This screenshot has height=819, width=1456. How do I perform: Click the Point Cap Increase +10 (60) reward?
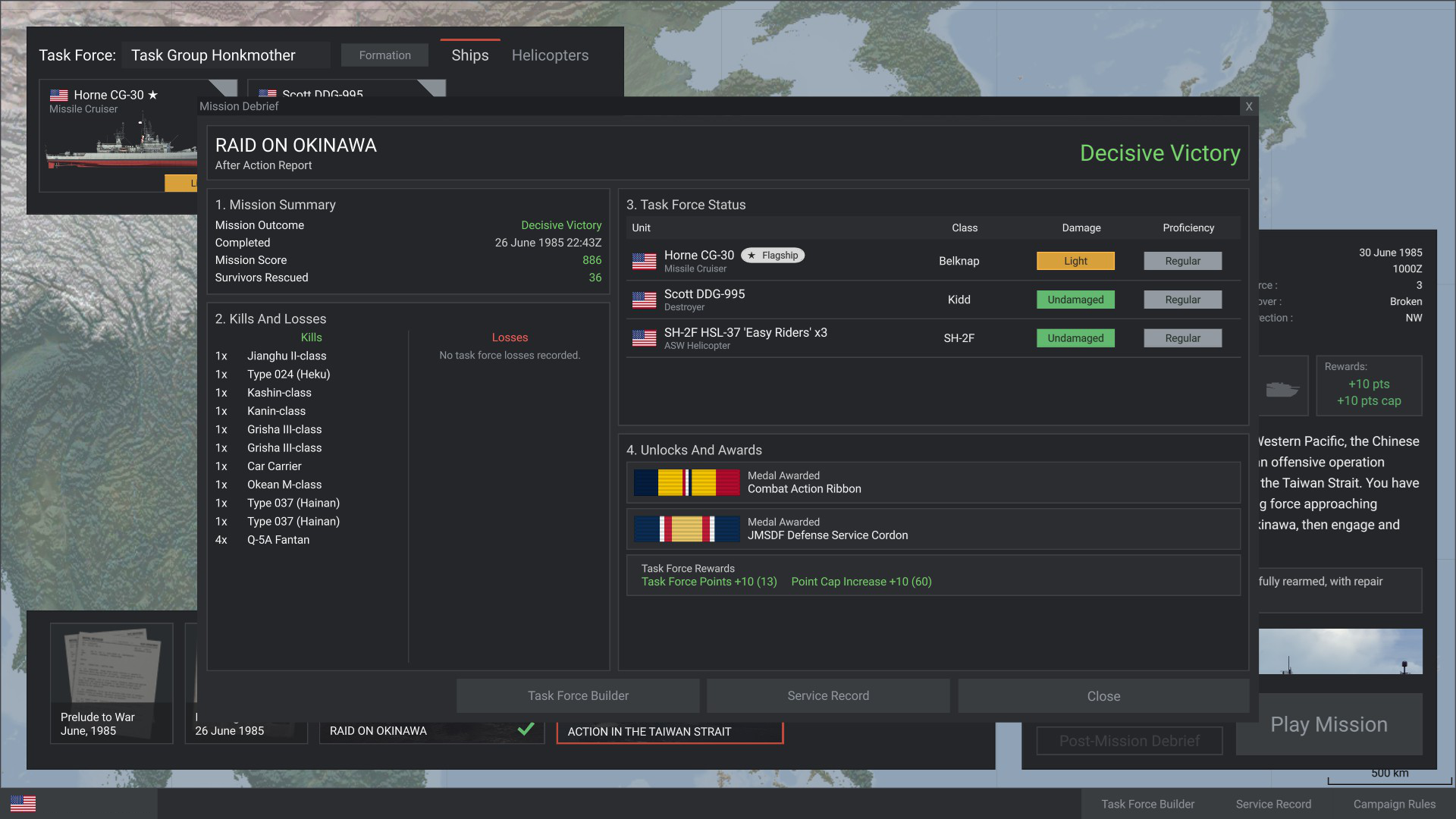click(861, 582)
